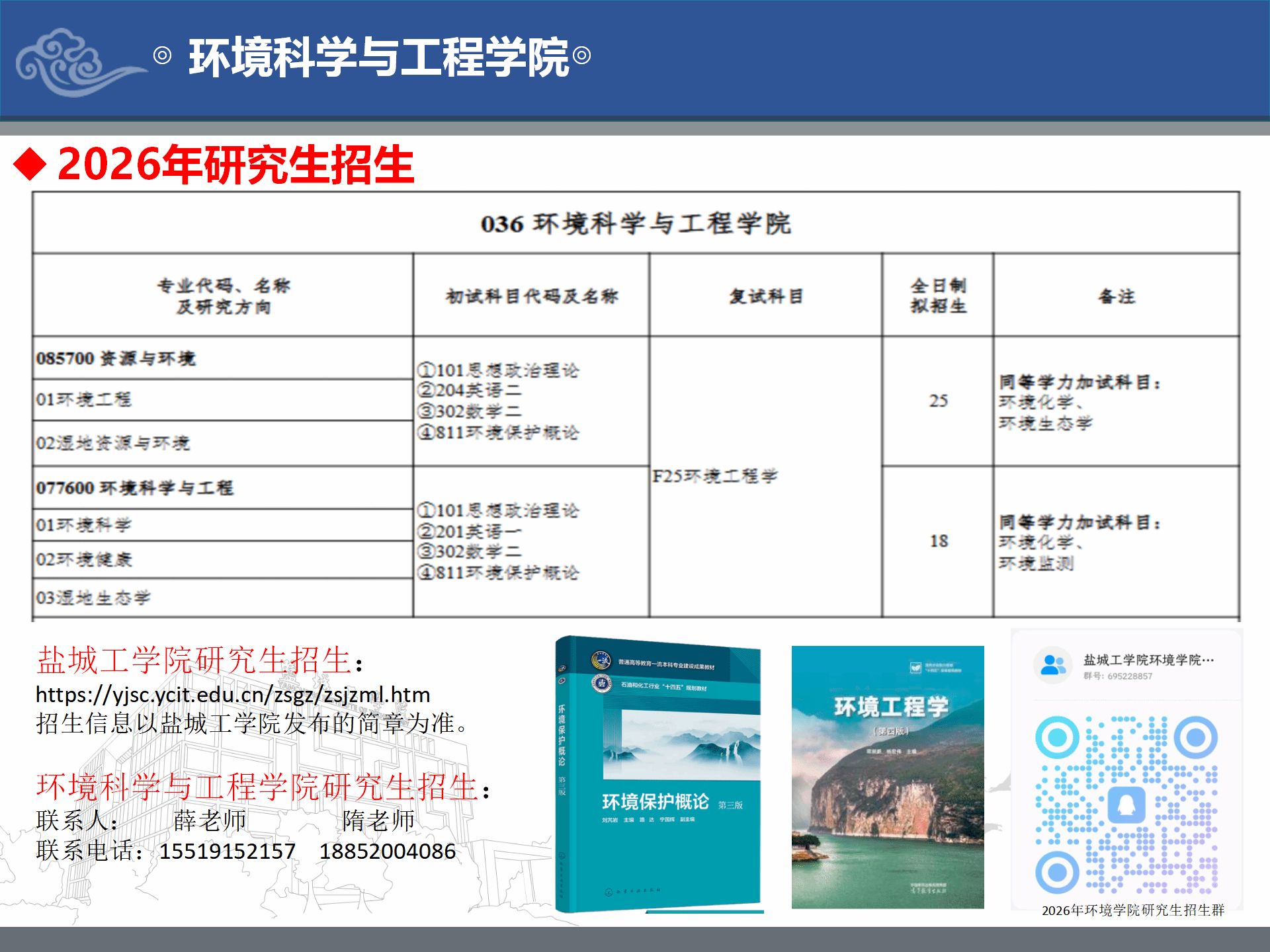Click the top-left QR code finder square
The width and height of the screenshot is (1270, 952).
point(1057,737)
